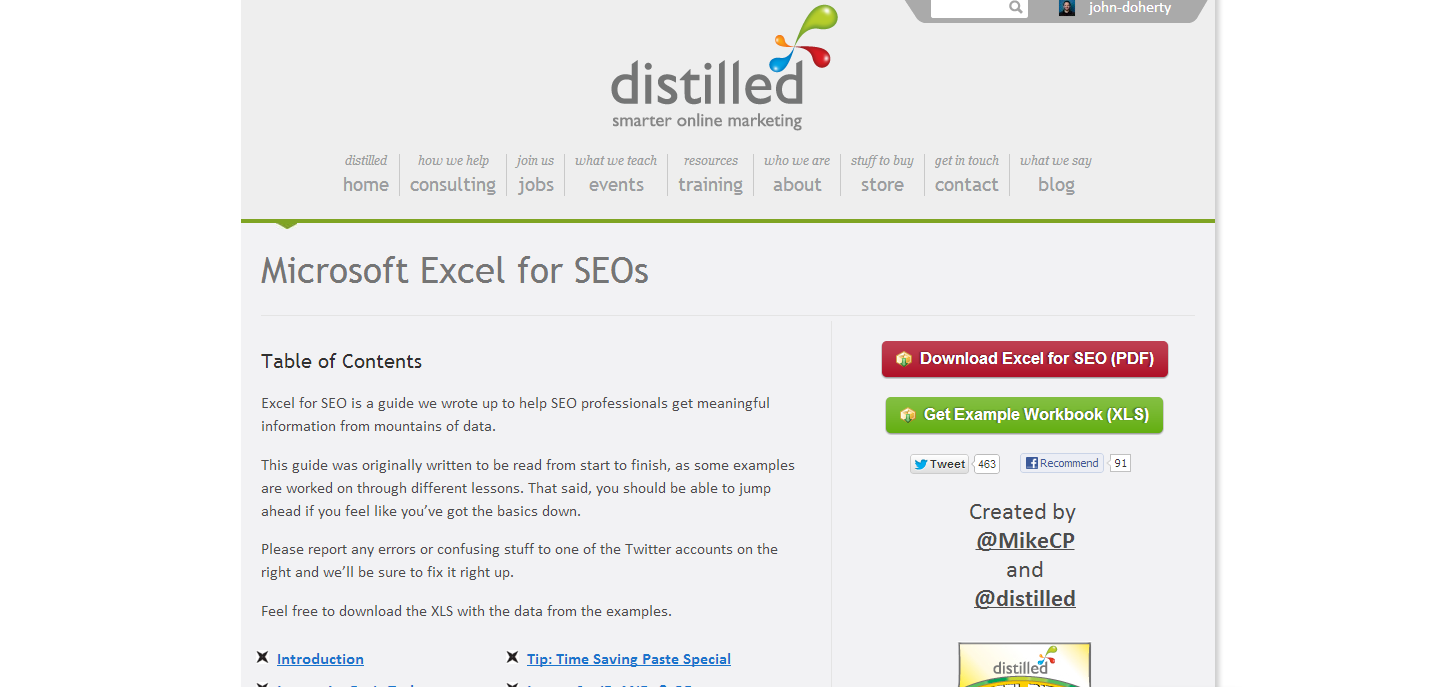Open the about menu item
The image size is (1450, 687).
tap(797, 174)
